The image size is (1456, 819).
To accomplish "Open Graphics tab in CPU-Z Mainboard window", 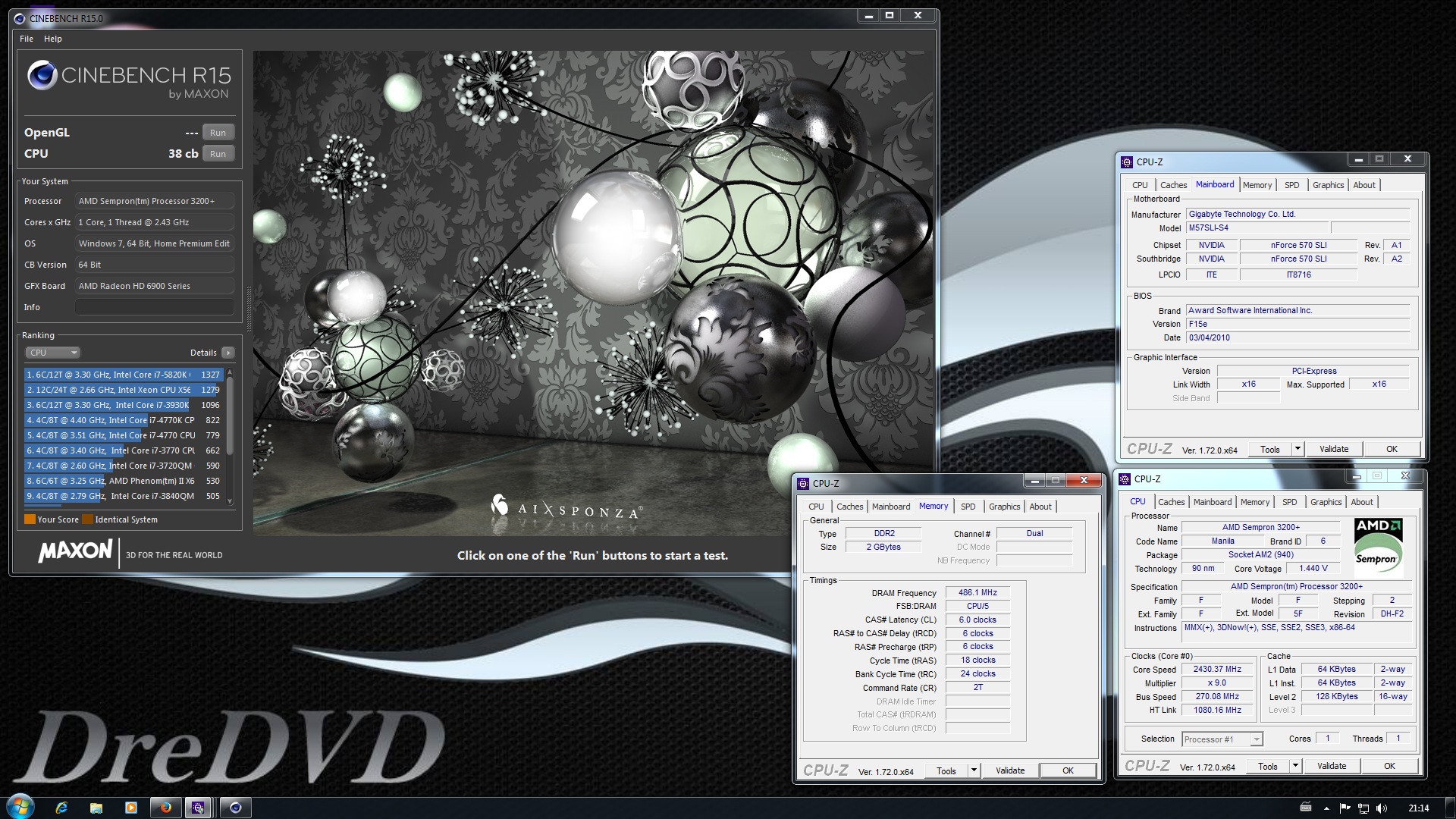I will [1328, 185].
